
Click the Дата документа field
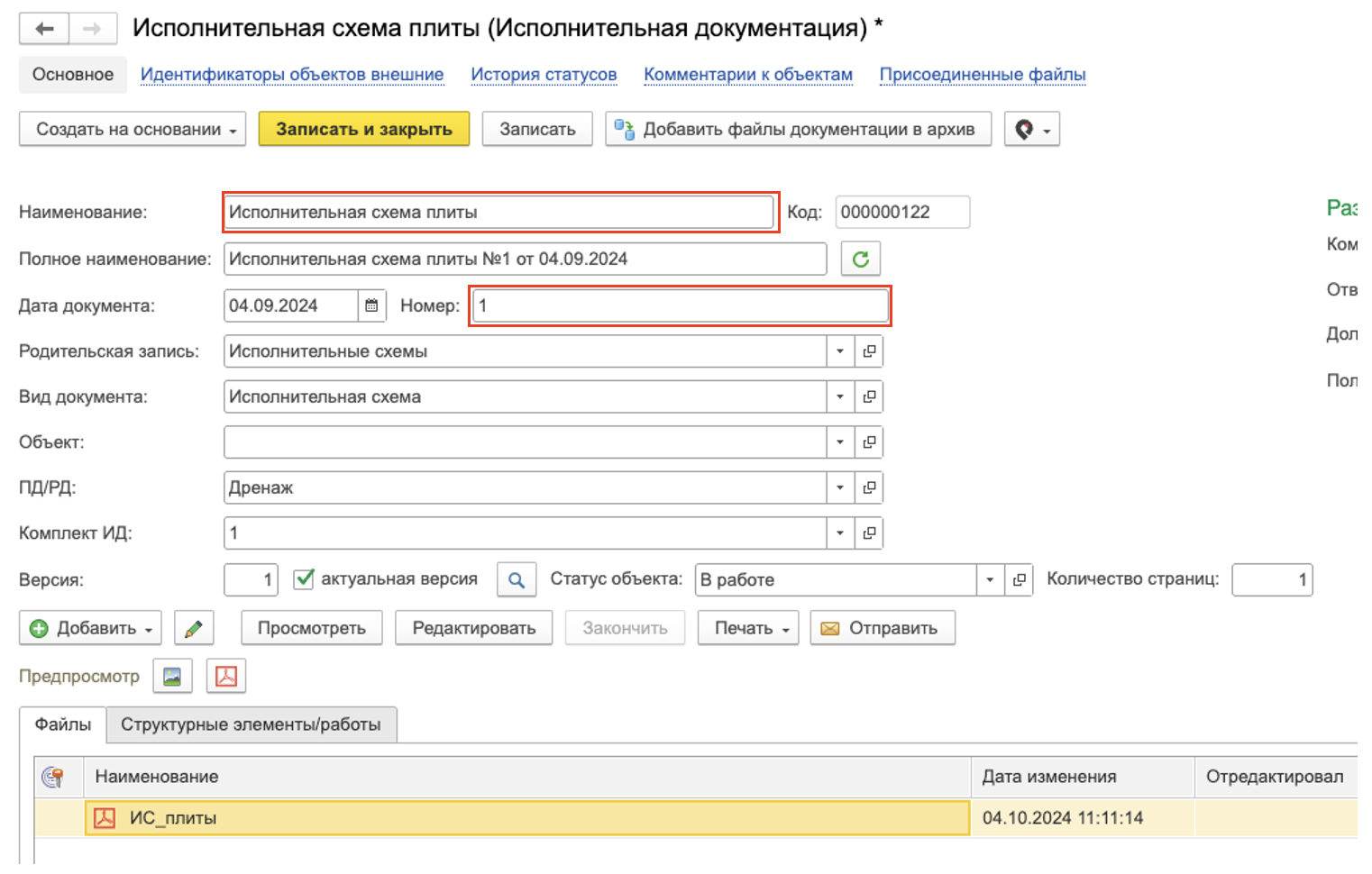coord(291,305)
